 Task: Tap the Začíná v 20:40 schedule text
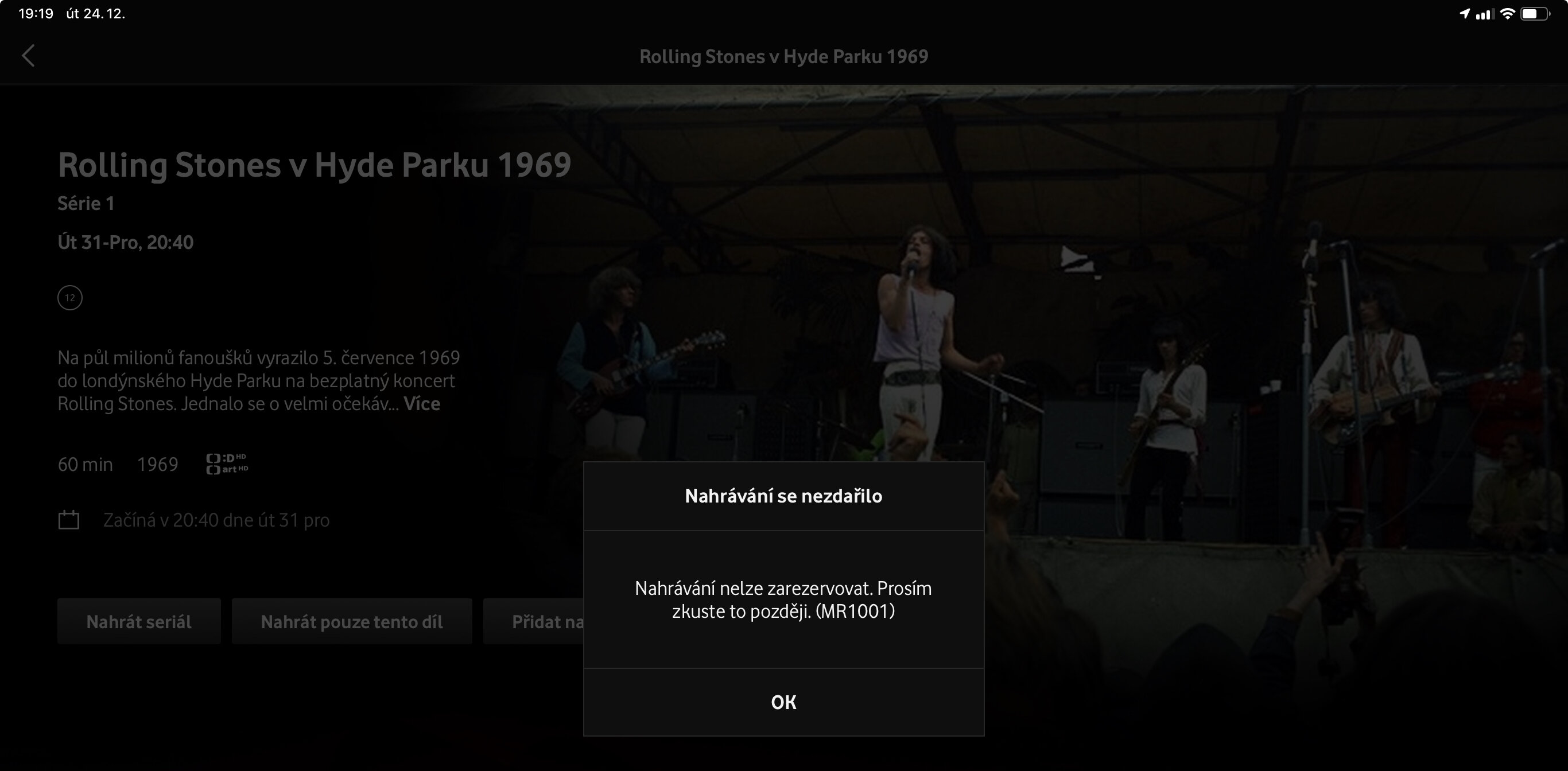point(216,520)
